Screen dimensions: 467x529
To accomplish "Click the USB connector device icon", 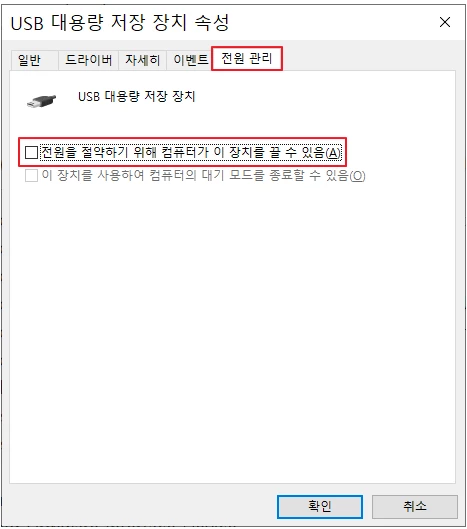I will tap(42, 100).
